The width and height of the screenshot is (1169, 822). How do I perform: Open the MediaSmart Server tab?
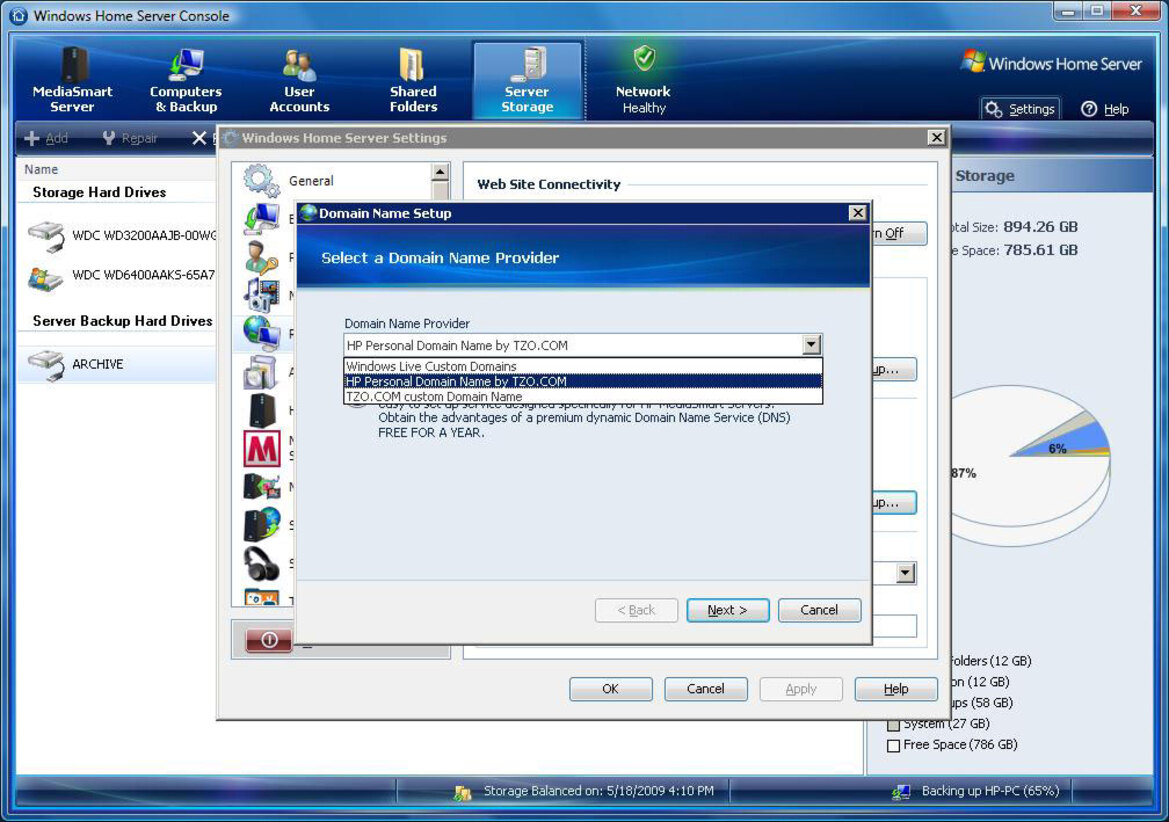coord(72,80)
